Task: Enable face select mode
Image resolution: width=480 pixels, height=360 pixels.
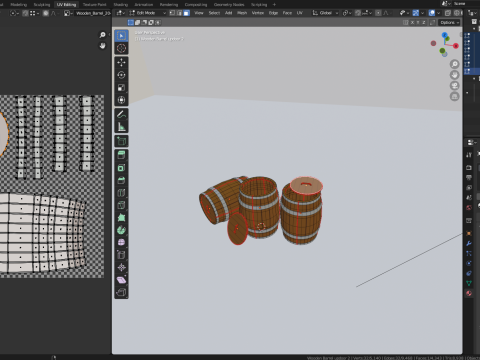Action: click(186, 13)
